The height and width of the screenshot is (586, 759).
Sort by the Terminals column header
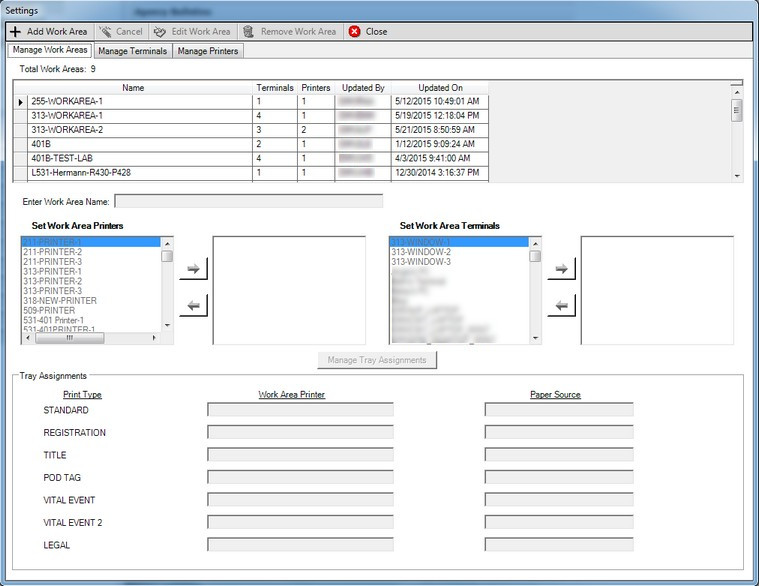275,88
